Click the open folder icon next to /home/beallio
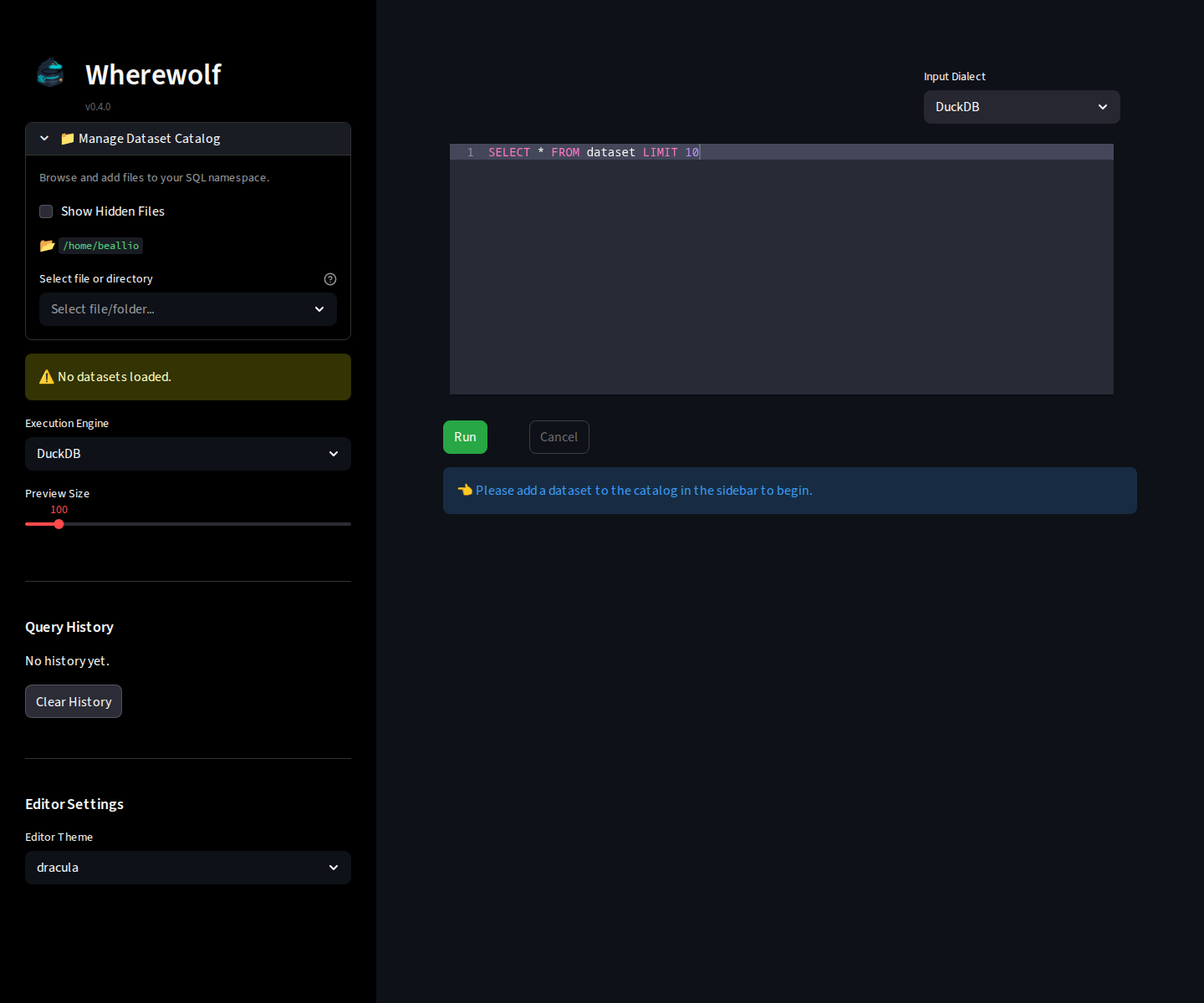The width and height of the screenshot is (1204, 1003). (47, 246)
